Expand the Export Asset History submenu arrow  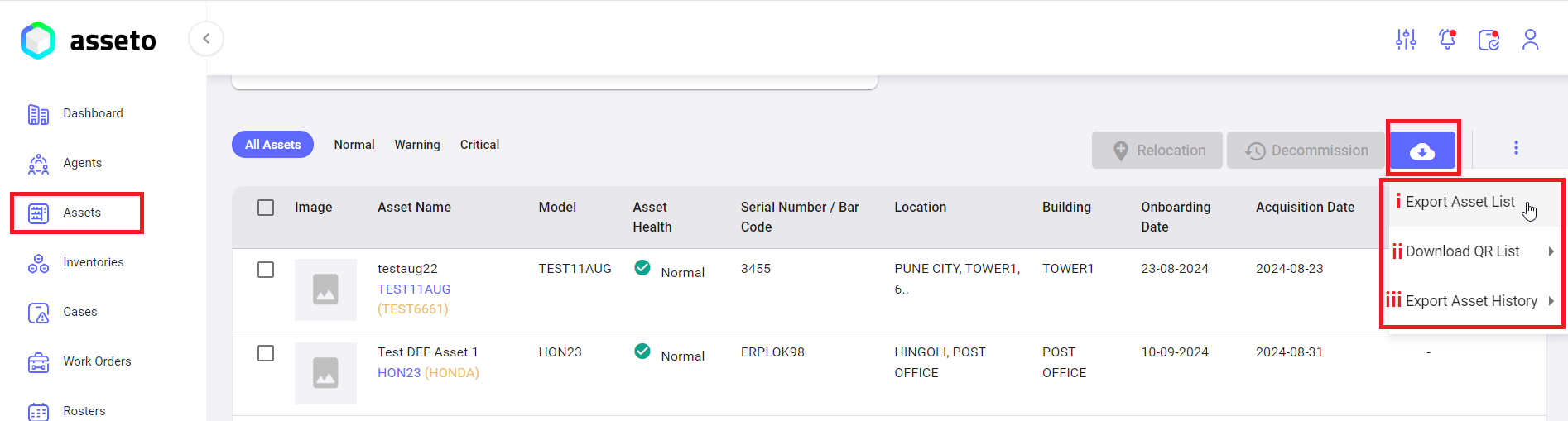[x=1551, y=301]
